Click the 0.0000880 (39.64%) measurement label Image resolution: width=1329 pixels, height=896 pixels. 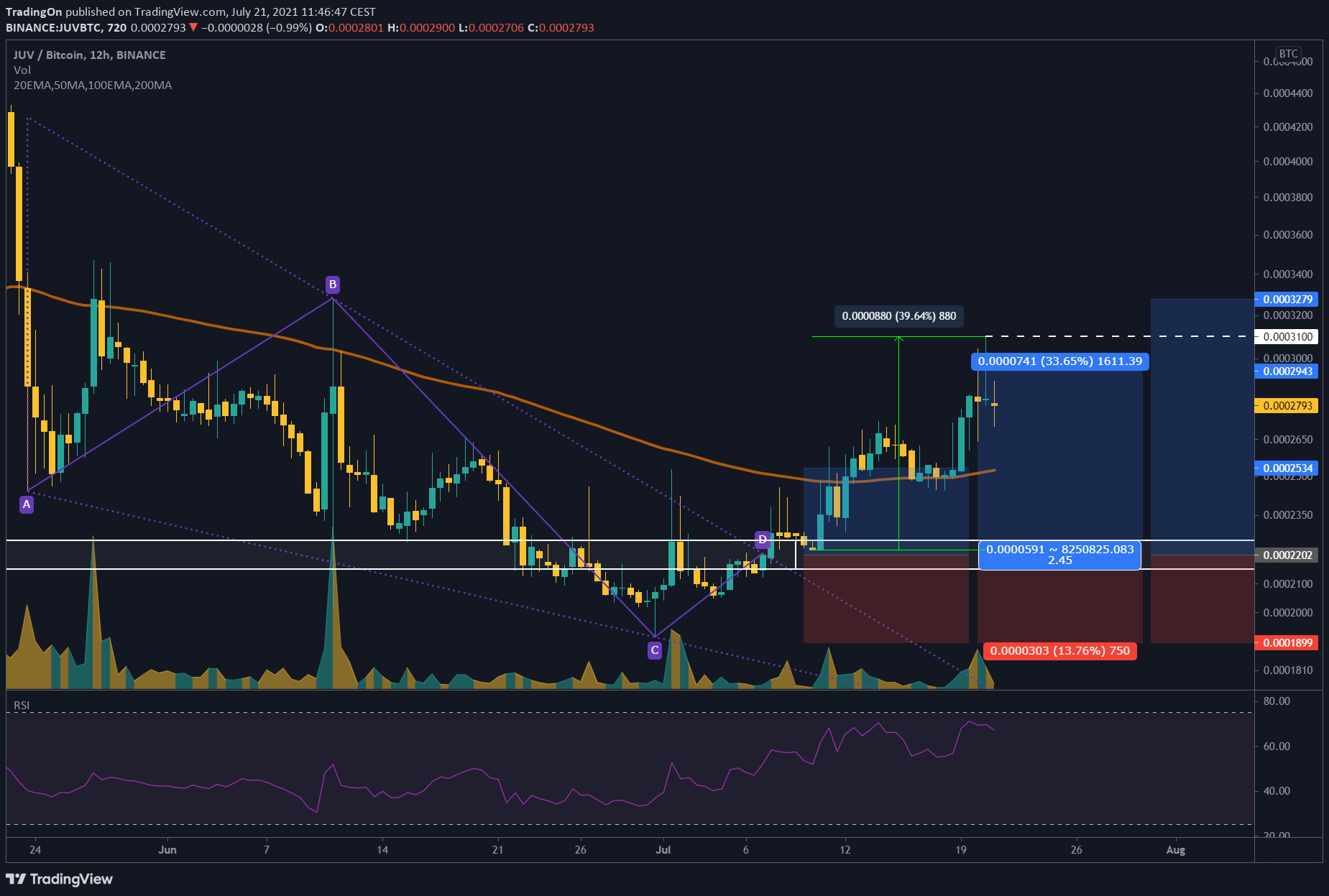coord(898,315)
